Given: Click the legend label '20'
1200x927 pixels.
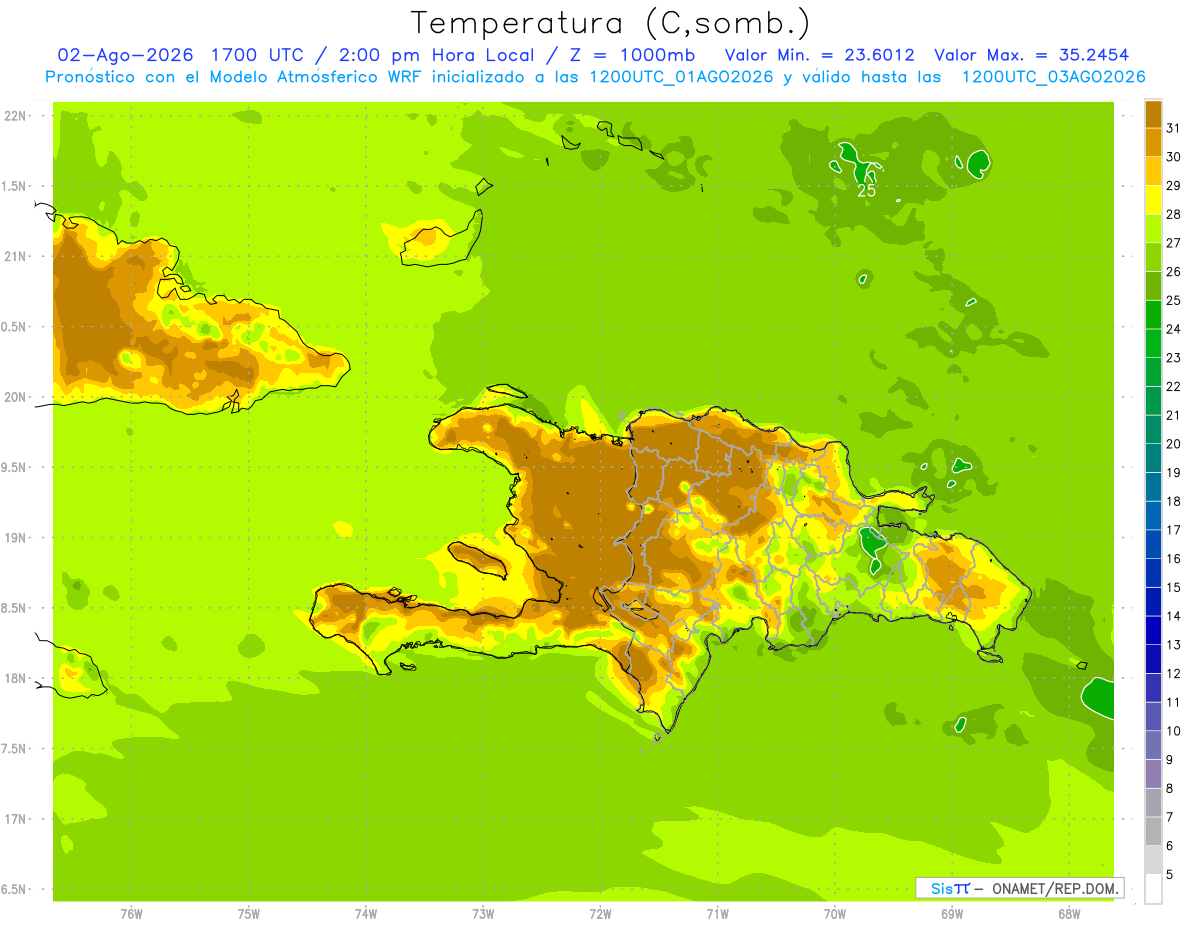Looking at the screenshot, I should pyautogui.click(x=1174, y=444).
